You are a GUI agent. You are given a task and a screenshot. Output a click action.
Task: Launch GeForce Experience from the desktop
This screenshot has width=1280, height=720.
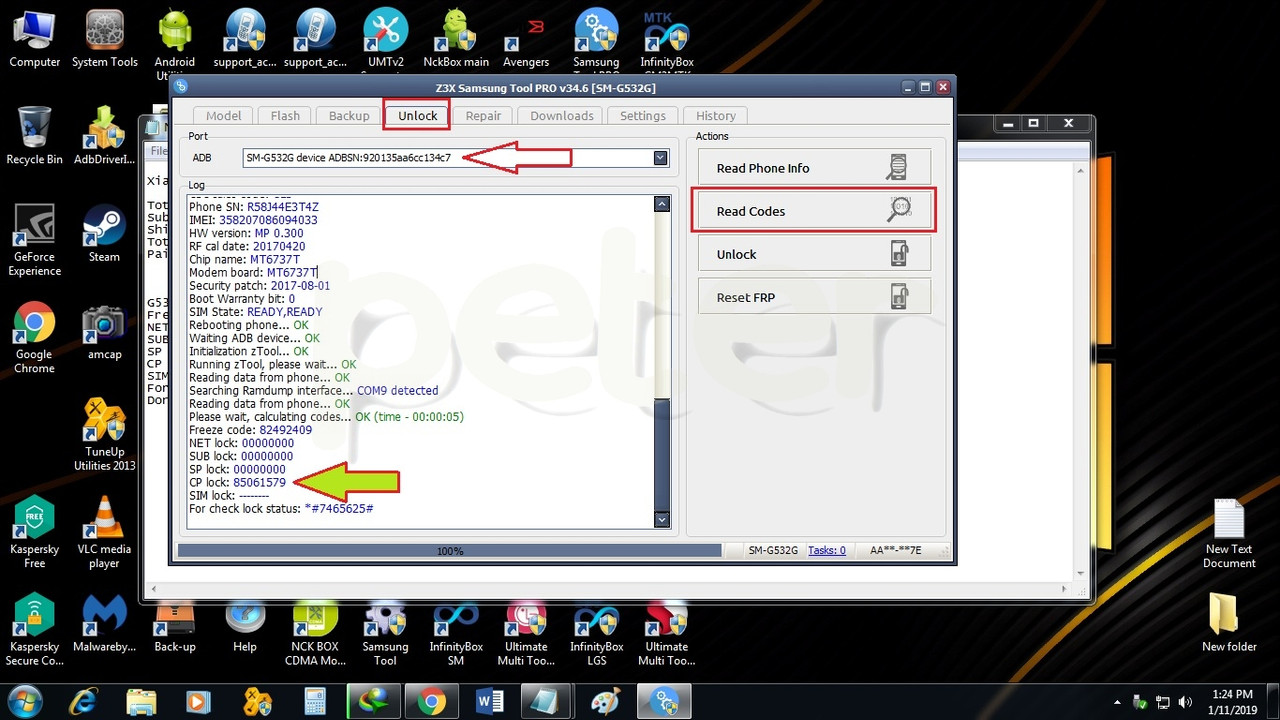[x=34, y=240]
